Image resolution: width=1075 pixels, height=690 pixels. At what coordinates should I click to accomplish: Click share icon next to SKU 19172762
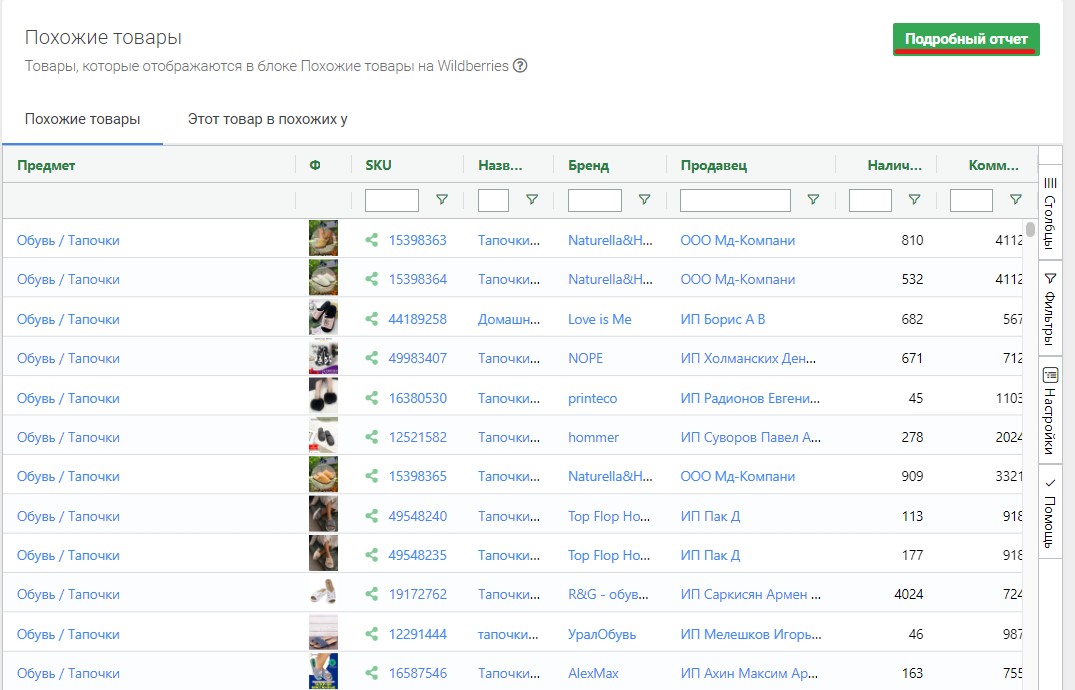(372, 595)
